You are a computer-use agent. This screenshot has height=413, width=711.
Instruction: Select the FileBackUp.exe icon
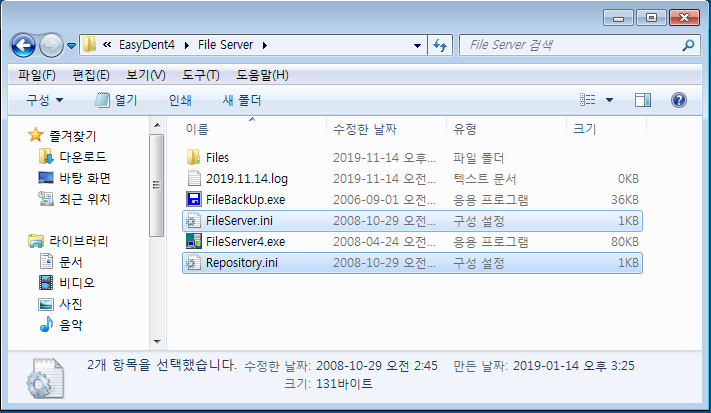[194, 199]
